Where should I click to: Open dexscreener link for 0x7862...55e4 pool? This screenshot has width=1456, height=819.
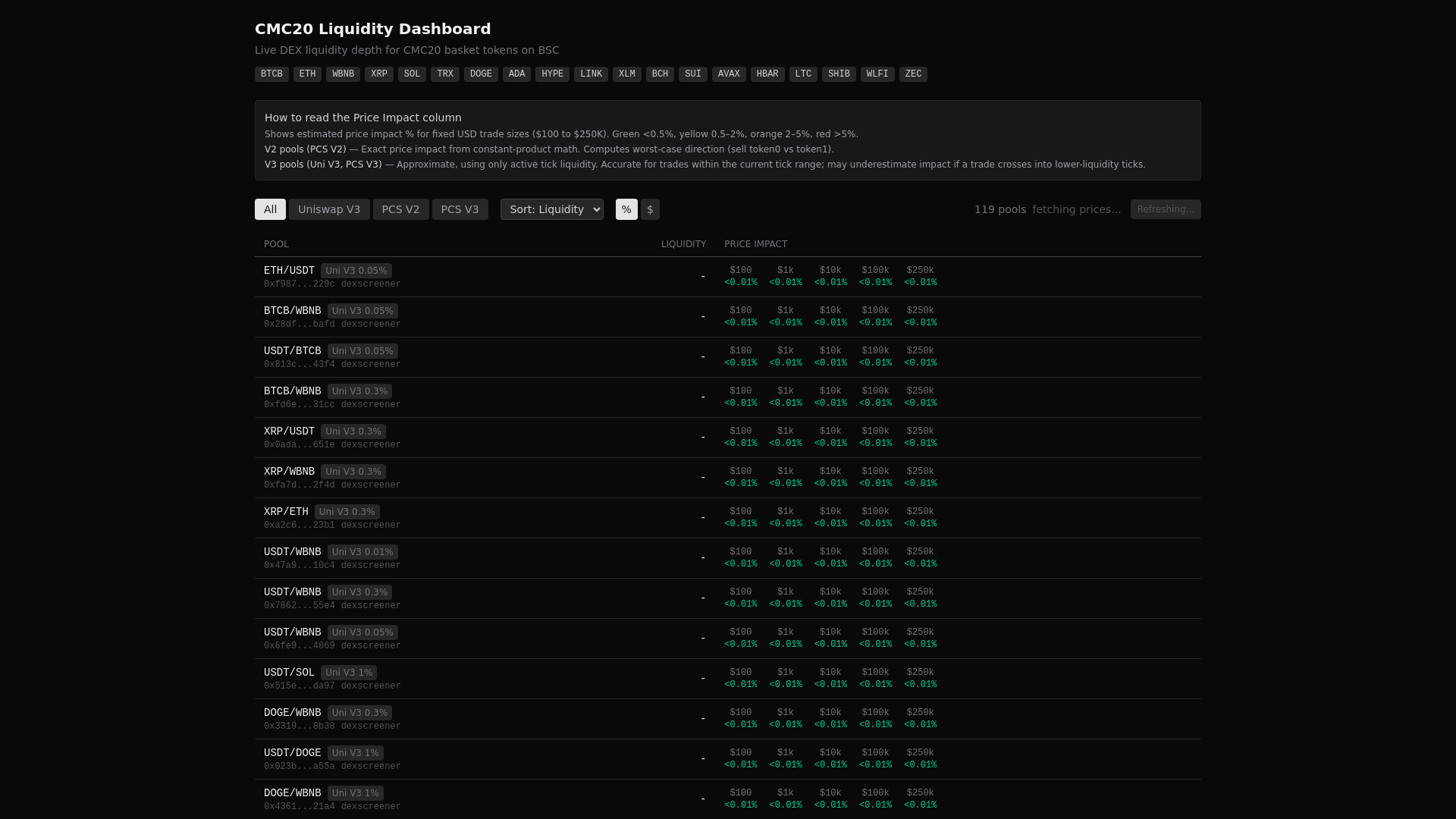coord(371,606)
